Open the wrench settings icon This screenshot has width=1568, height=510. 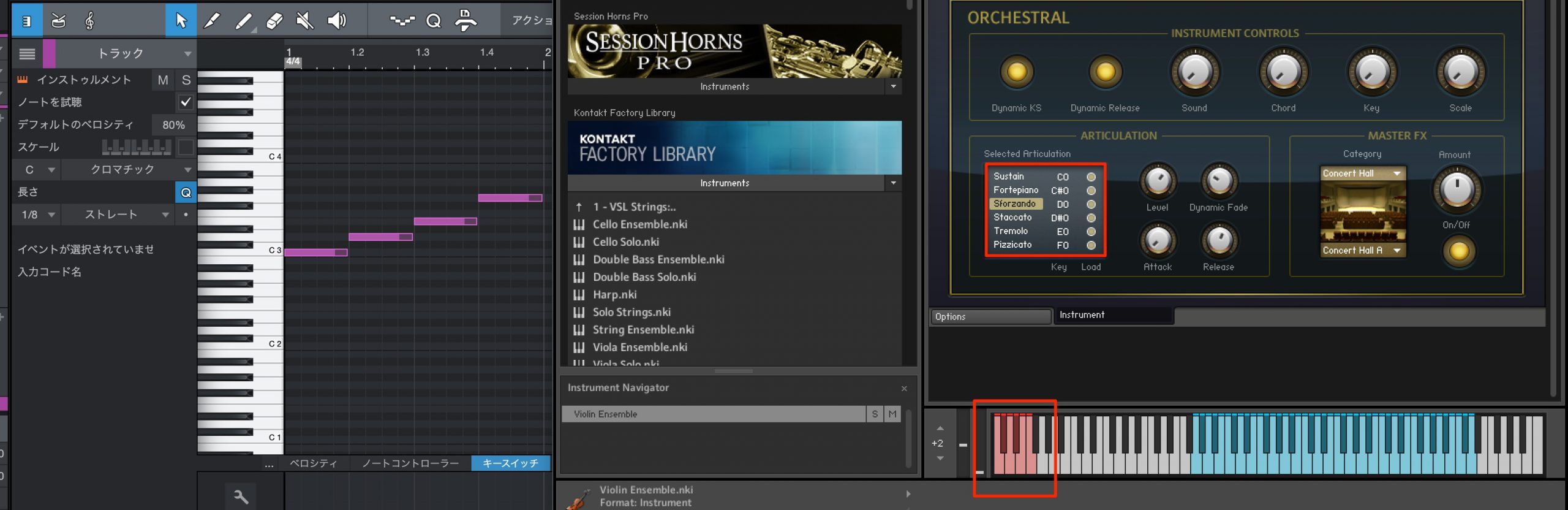coord(241,497)
